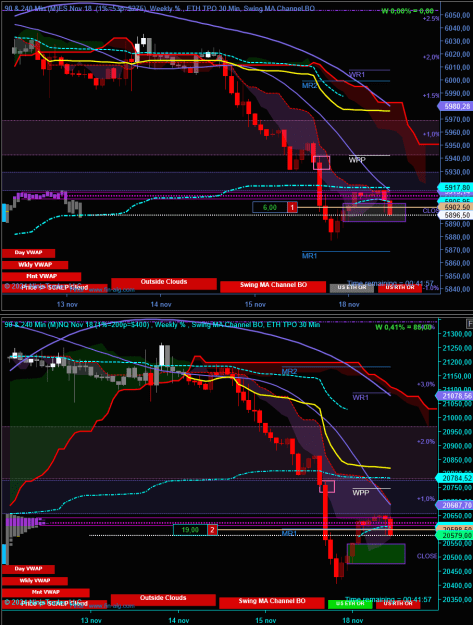Click the WPP pivot label on ES chart
The image size is (473, 625).
[x=357, y=160]
